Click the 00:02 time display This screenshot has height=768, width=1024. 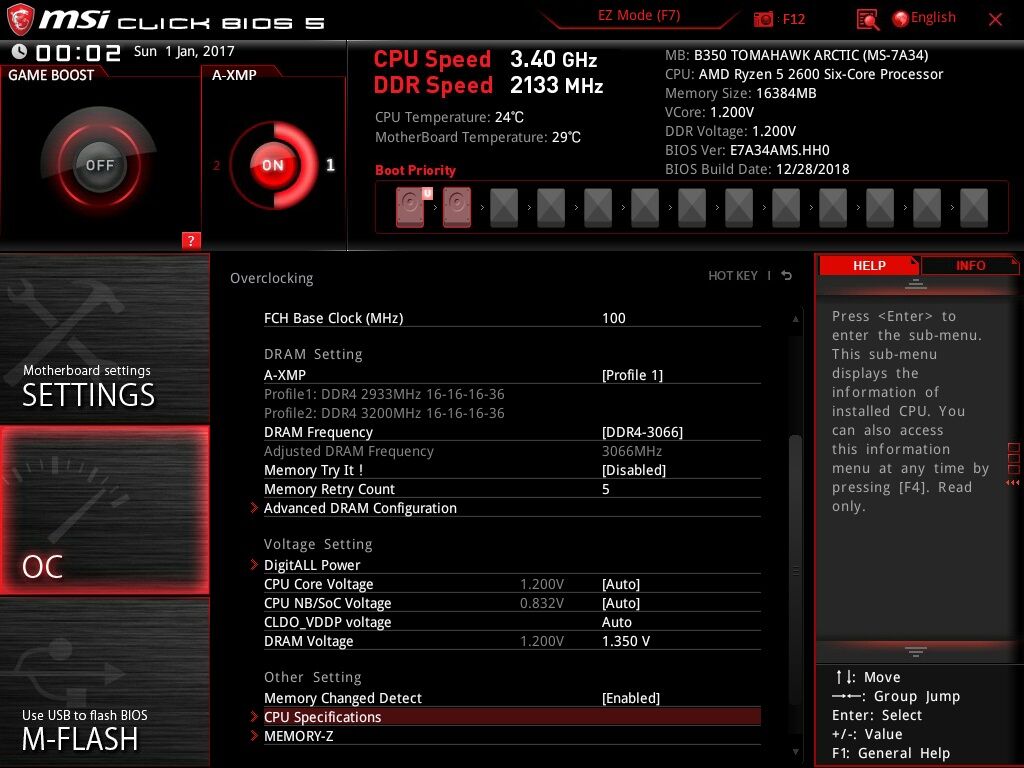coord(78,53)
